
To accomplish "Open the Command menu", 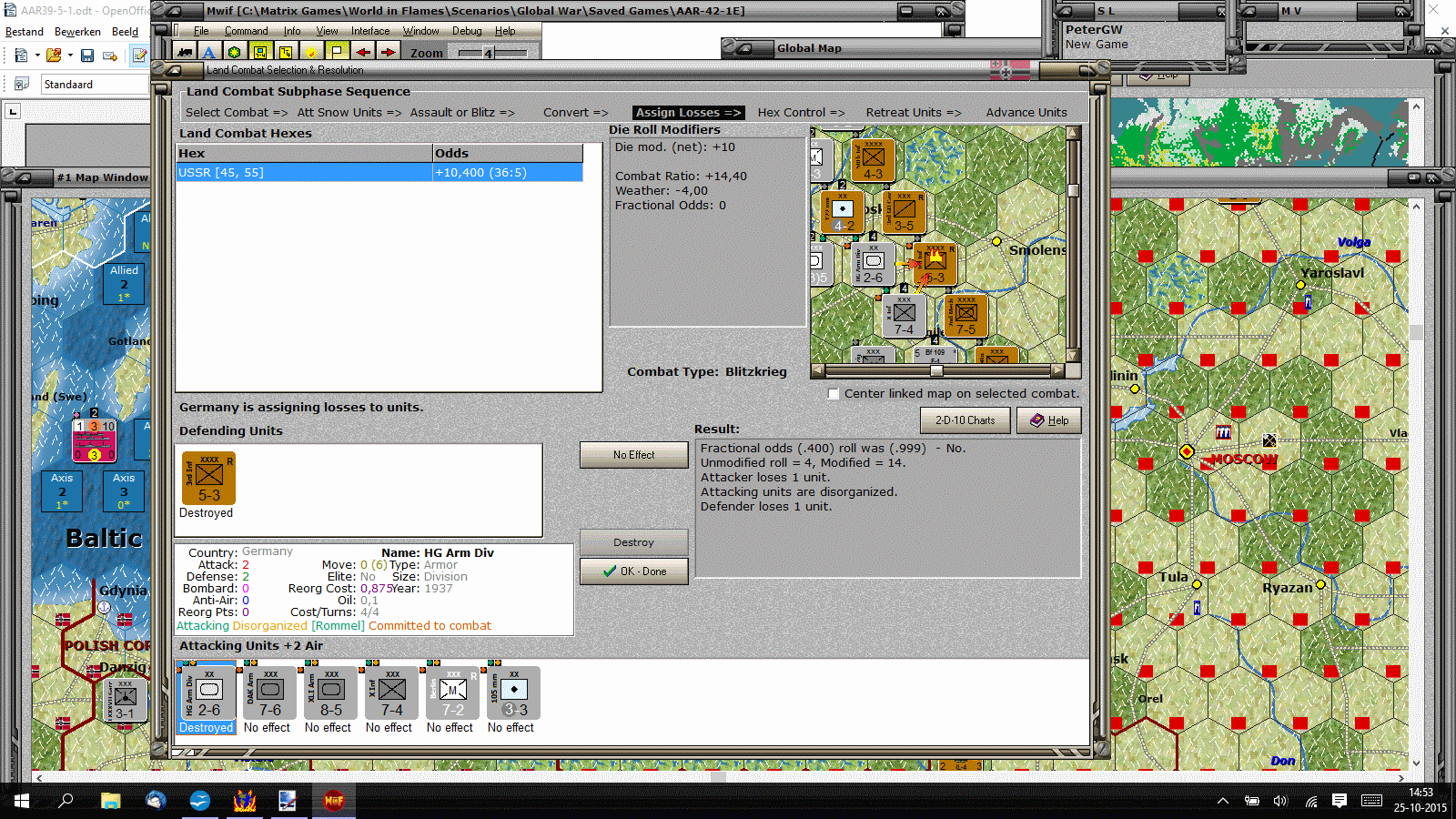I will 246,31.
